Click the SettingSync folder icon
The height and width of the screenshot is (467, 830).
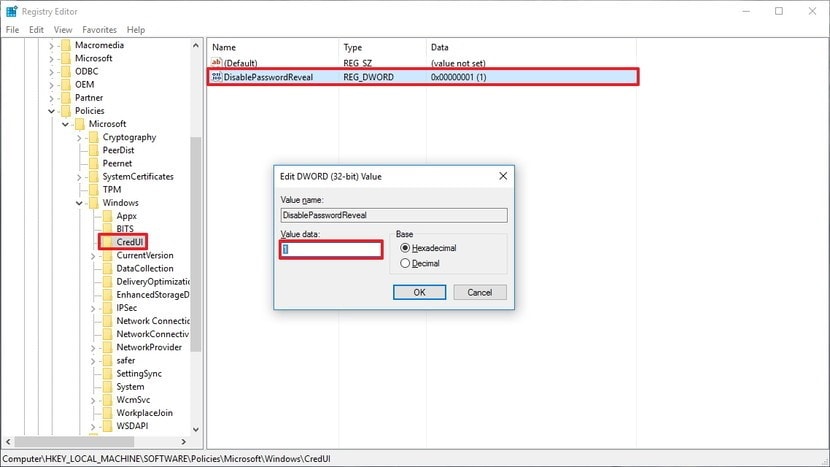coord(107,373)
